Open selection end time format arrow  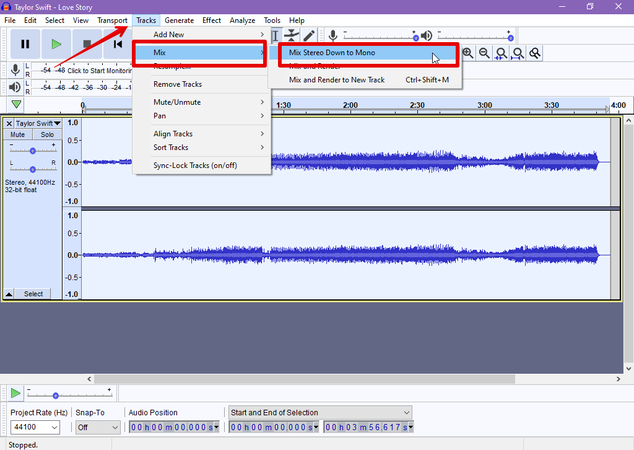tap(411, 427)
